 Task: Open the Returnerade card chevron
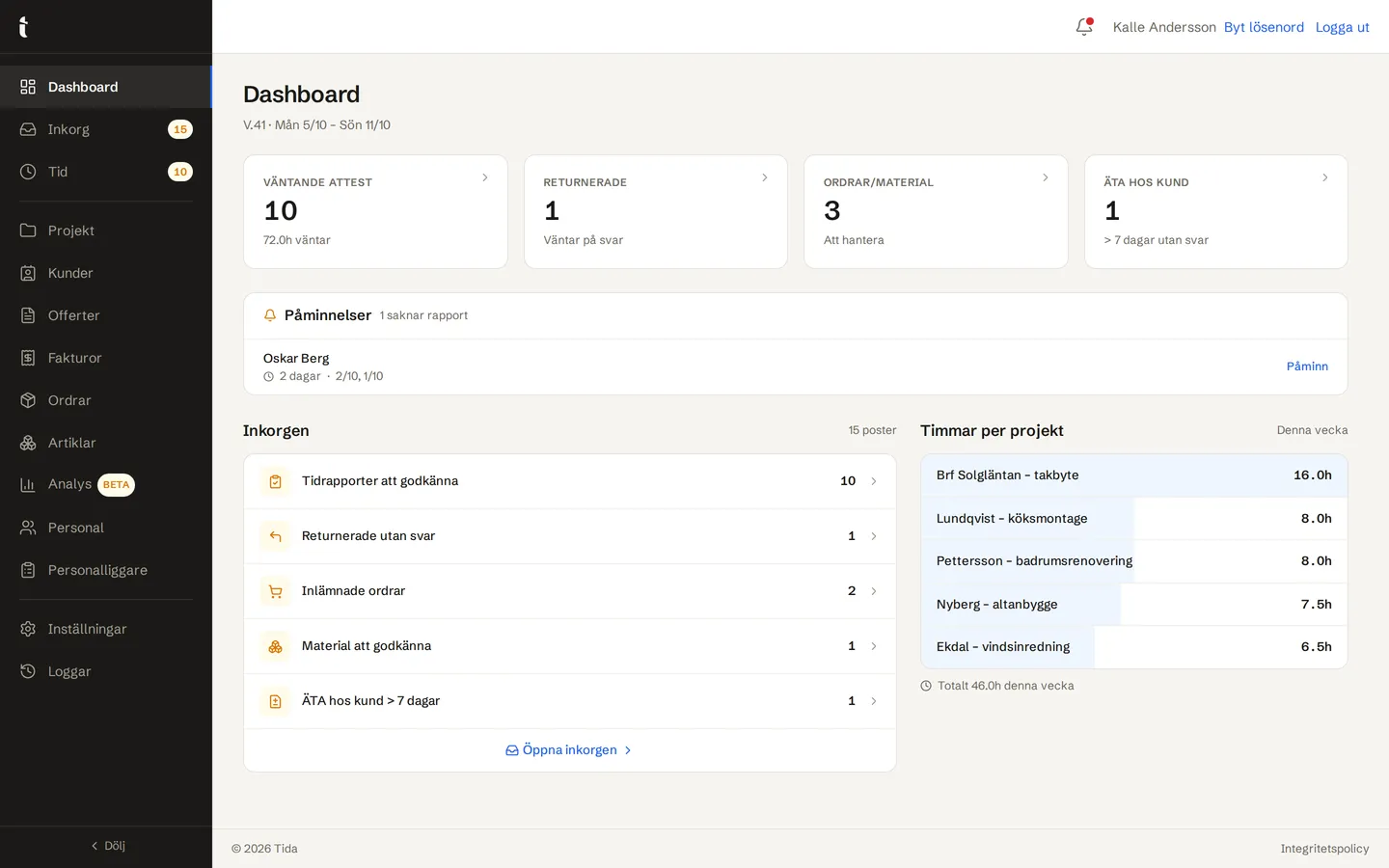[765, 177]
